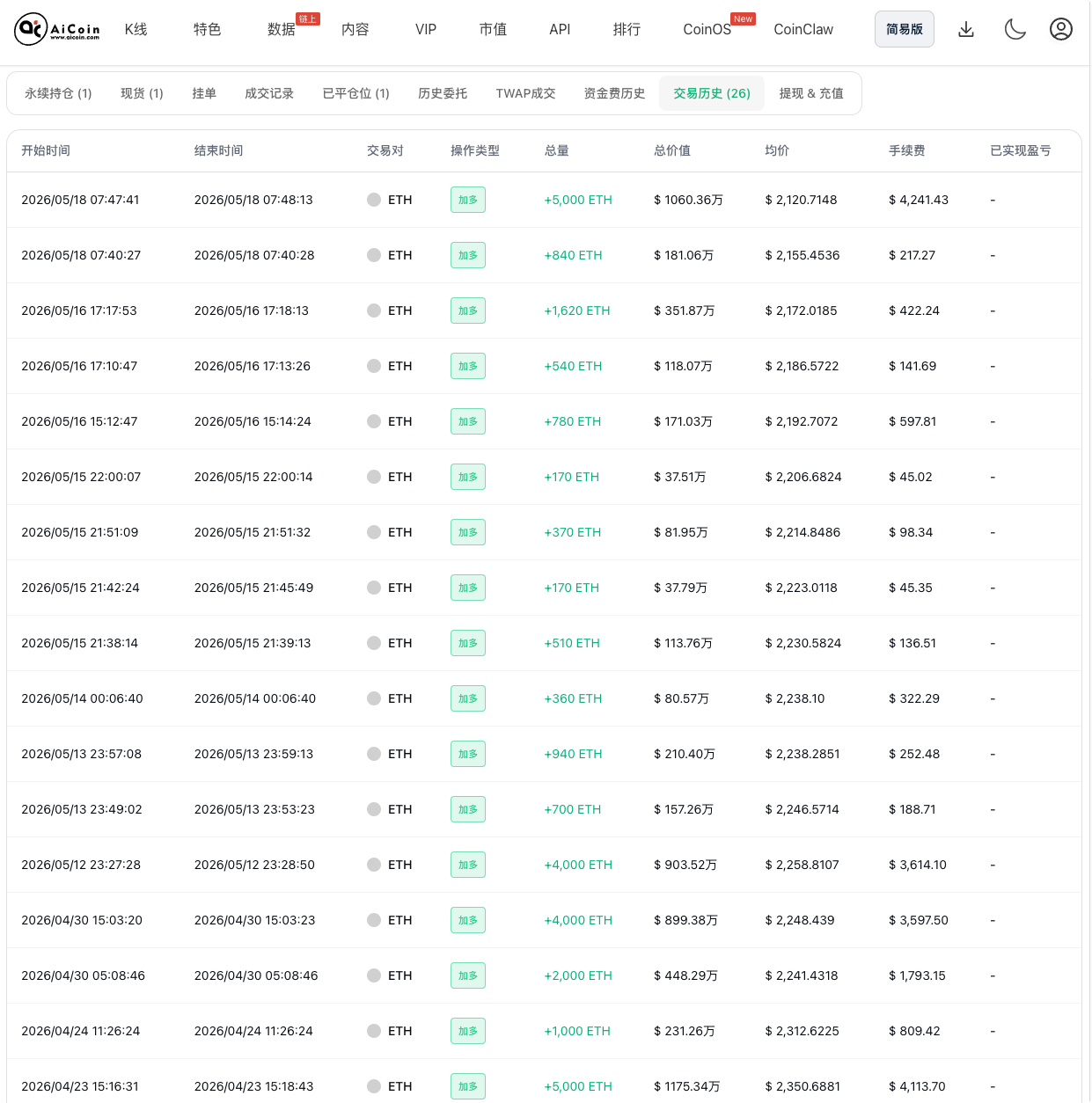The image size is (1092, 1103).
Task: Click 加多 tag in 2026/04/23 15:16:31 row
Action: (x=468, y=1086)
